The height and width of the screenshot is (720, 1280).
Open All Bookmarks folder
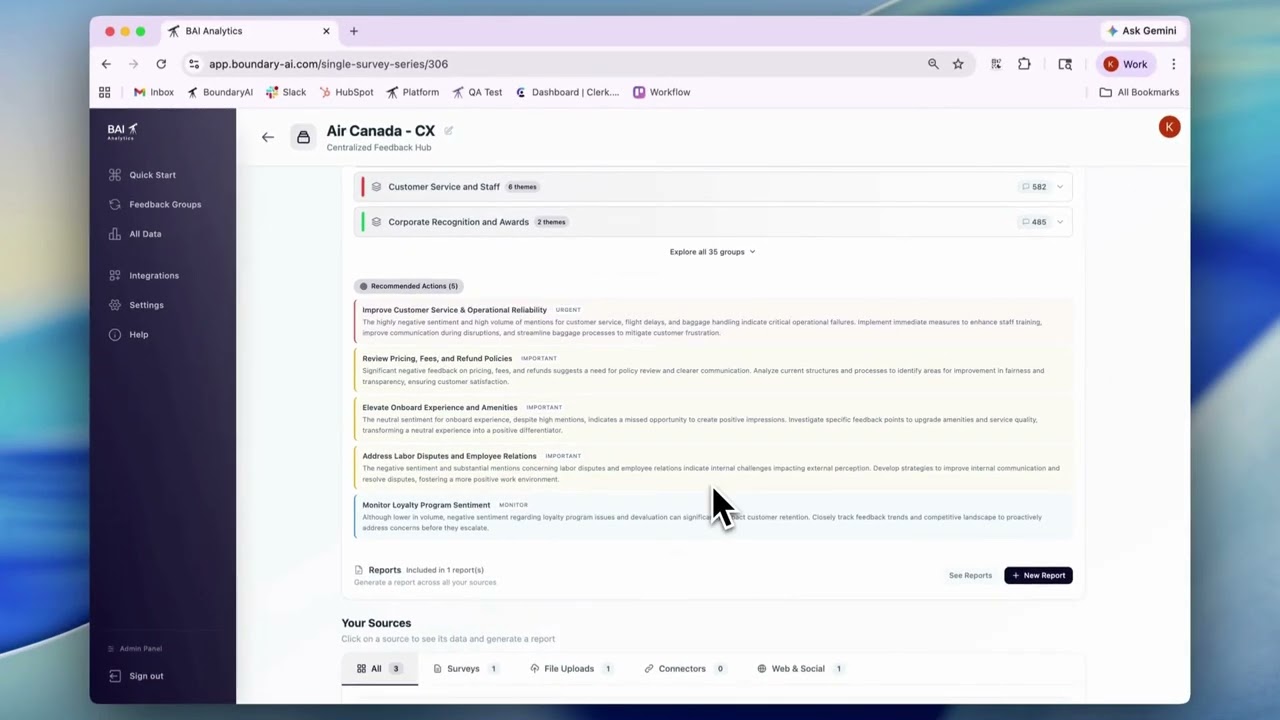[x=1139, y=92]
